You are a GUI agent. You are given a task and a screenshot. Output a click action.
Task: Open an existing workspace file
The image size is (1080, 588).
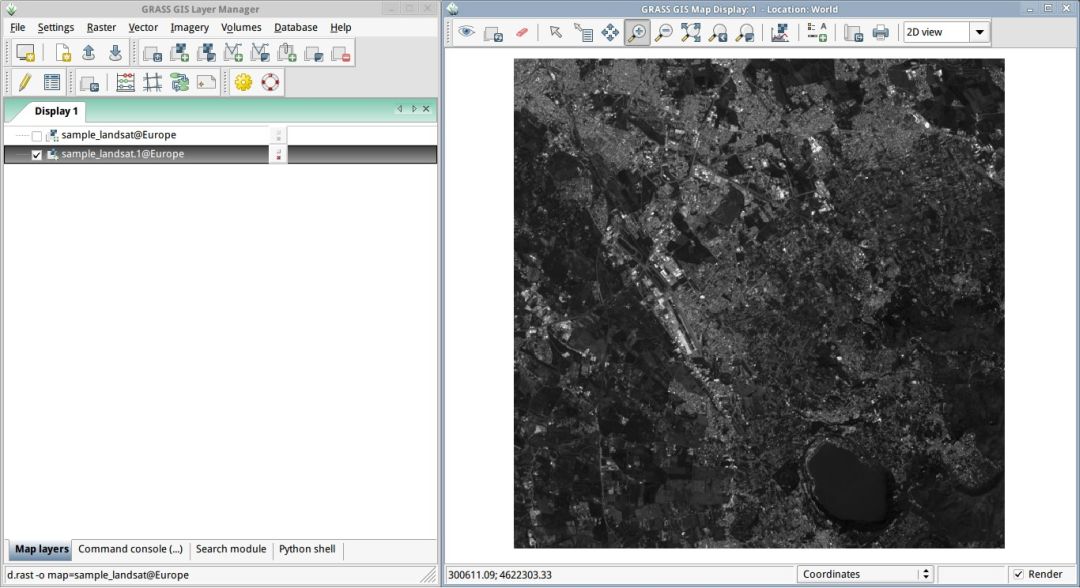90,52
